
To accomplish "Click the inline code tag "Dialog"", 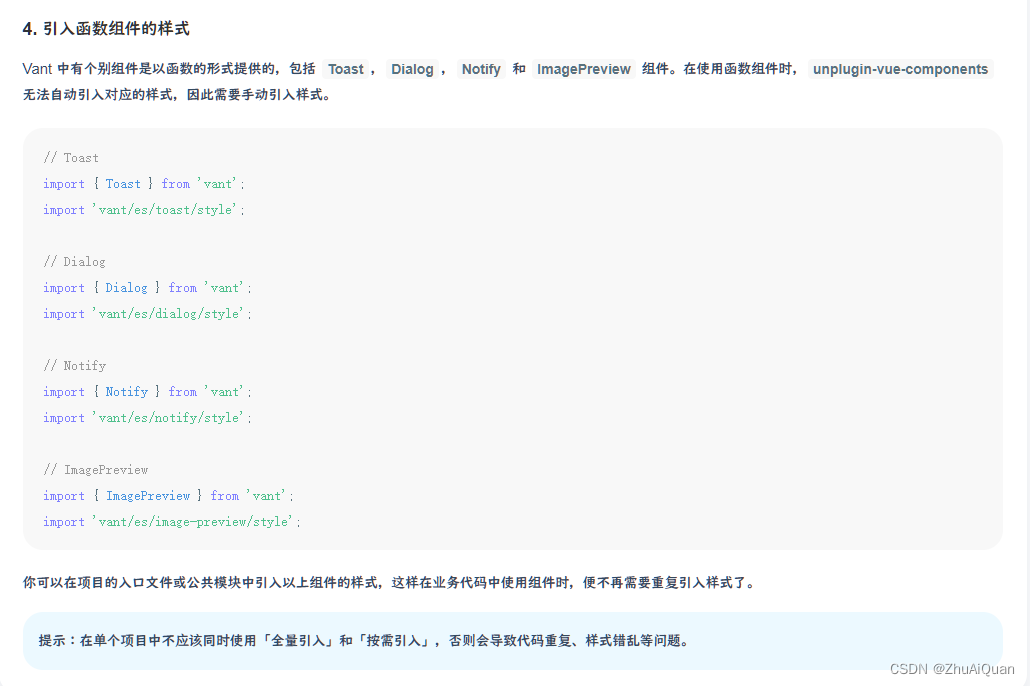I will point(412,69).
